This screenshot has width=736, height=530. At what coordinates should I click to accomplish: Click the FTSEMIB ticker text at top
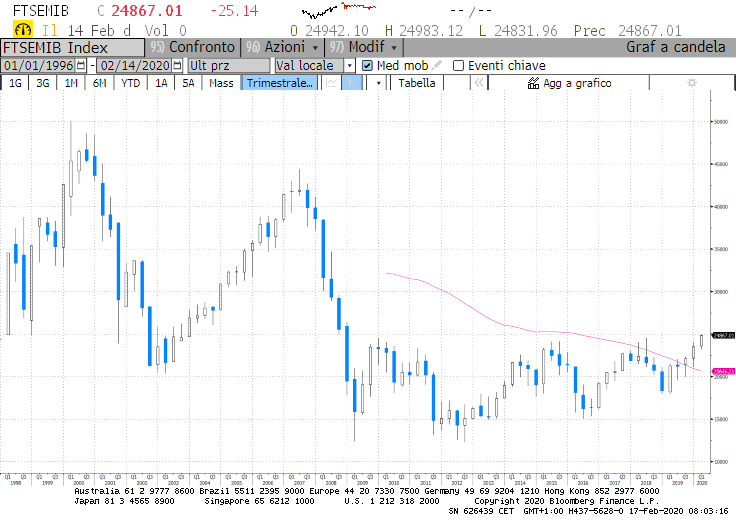(x=40, y=11)
